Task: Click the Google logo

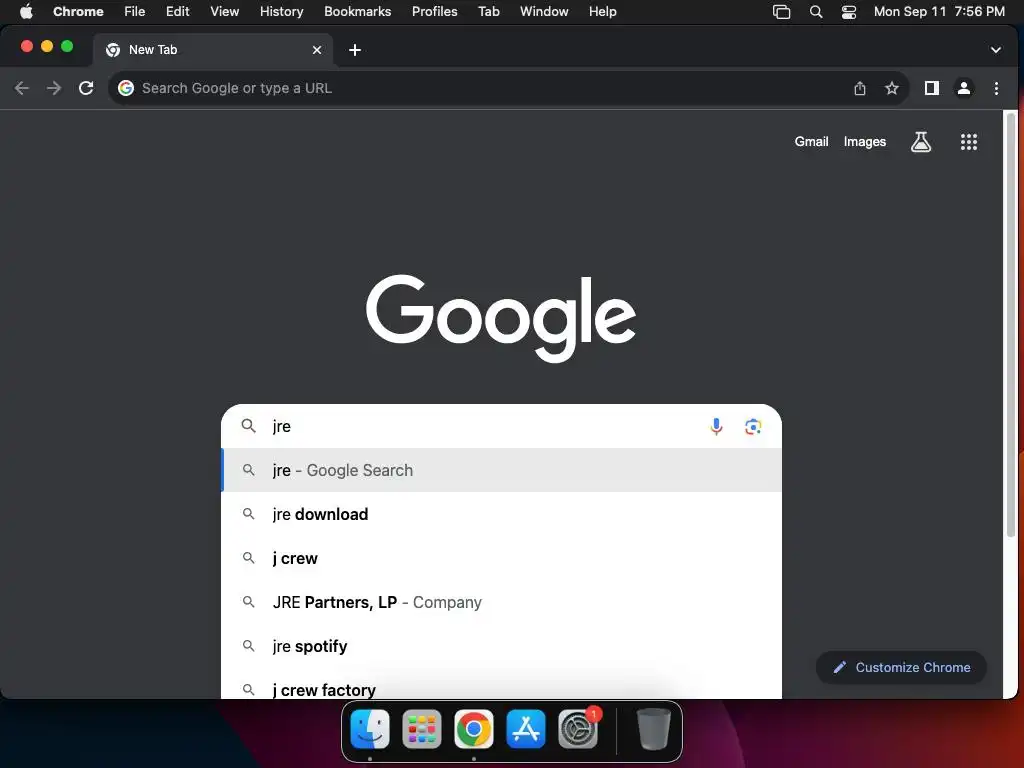Action: (501, 318)
